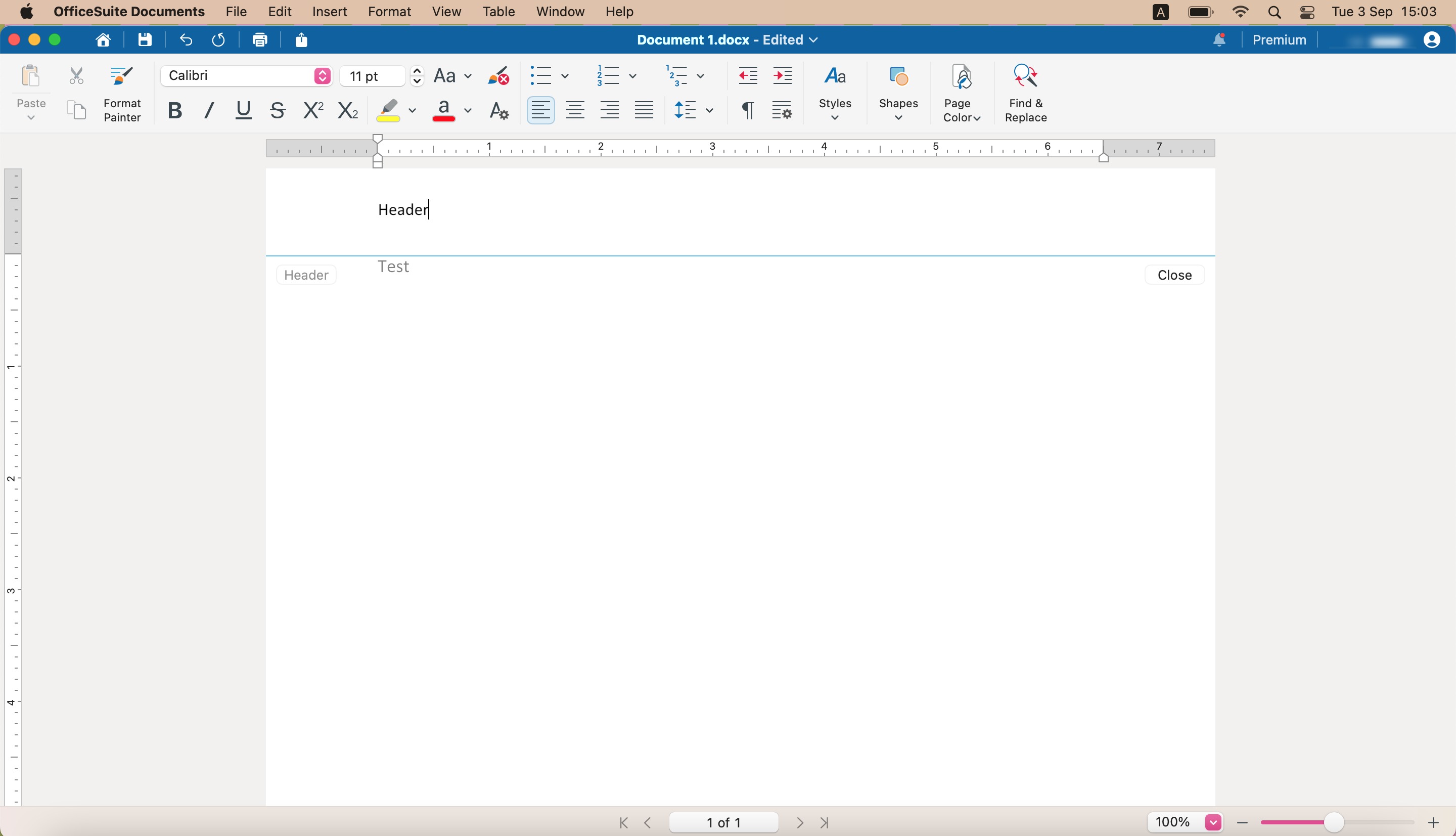1456x836 pixels.
Task: Open the Table menu
Action: click(498, 12)
